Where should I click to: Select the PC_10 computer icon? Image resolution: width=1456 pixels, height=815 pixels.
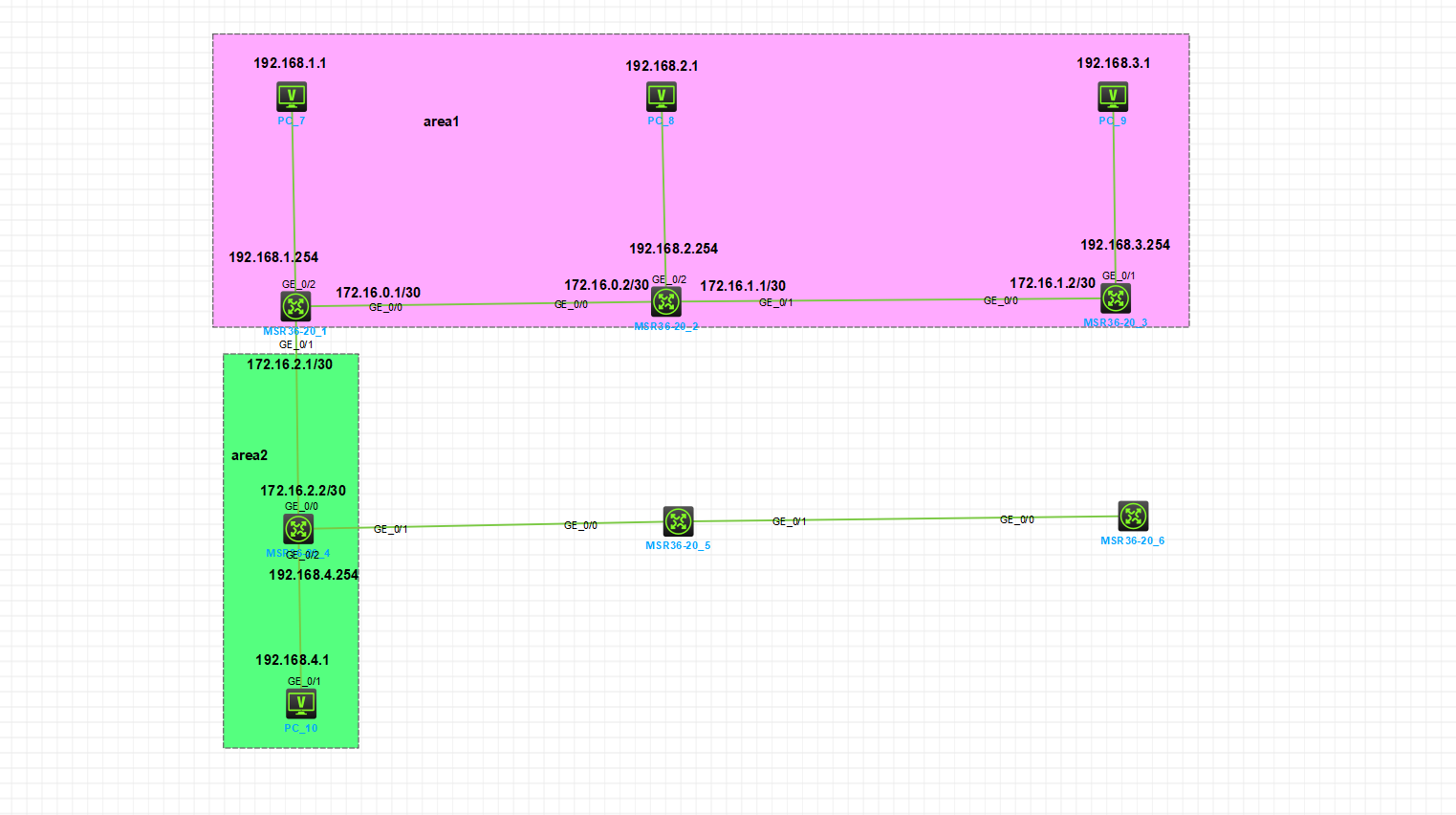point(301,704)
